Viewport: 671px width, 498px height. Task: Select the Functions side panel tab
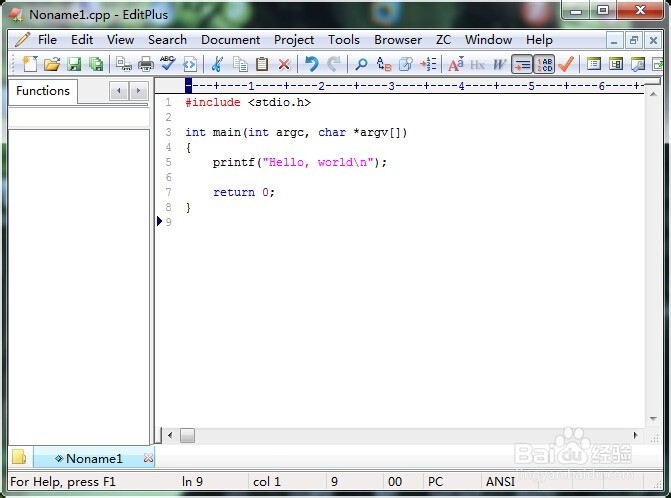[43, 91]
